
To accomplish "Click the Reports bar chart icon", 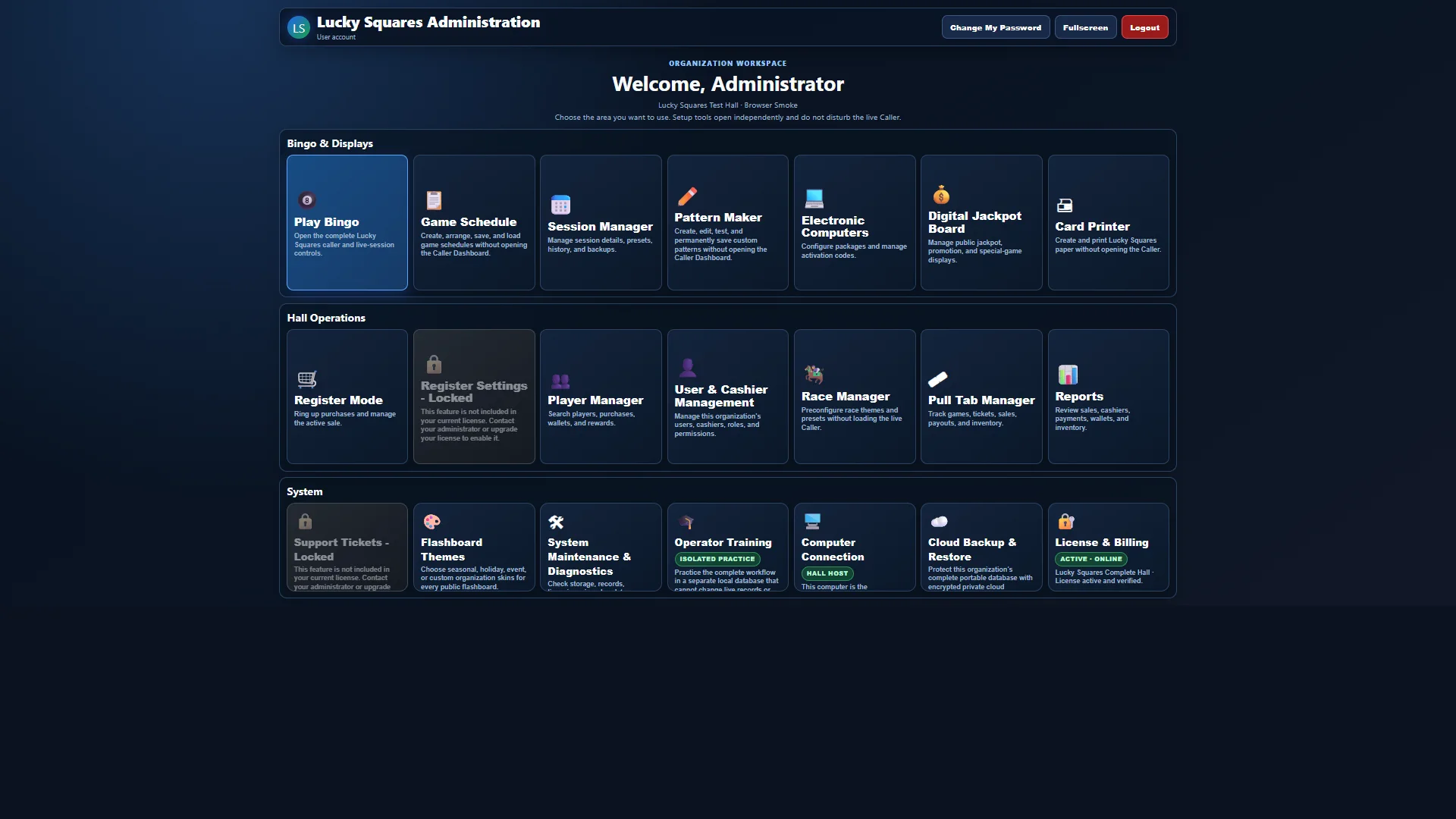I will (x=1068, y=375).
